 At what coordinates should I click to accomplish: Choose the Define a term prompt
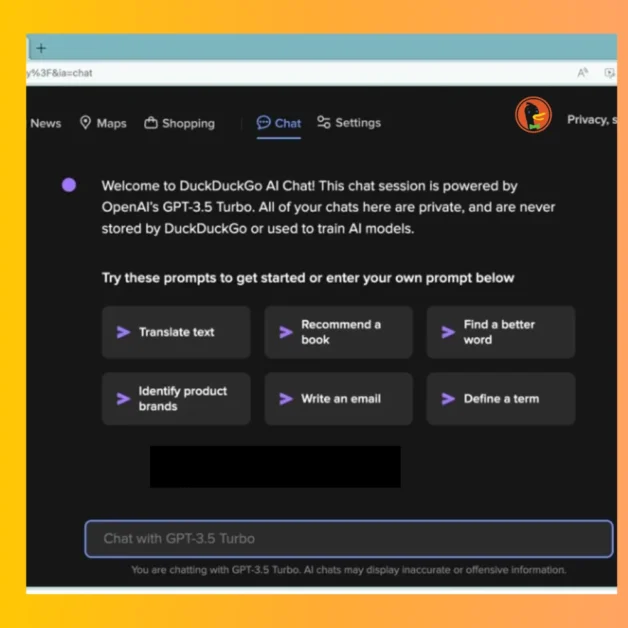tap(501, 399)
